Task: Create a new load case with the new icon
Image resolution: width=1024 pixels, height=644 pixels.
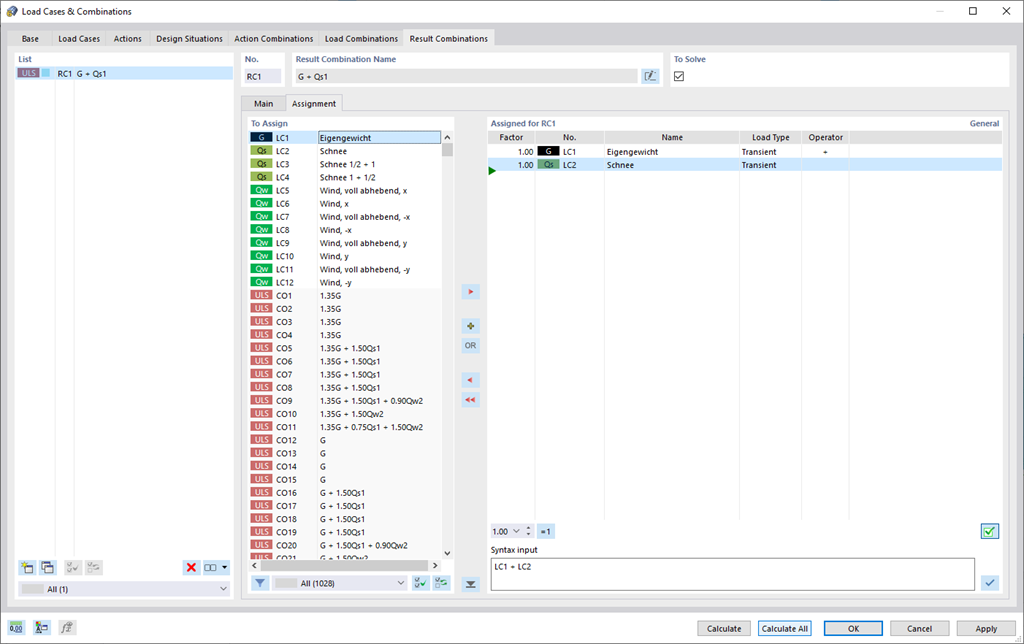Action: click(27, 567)
